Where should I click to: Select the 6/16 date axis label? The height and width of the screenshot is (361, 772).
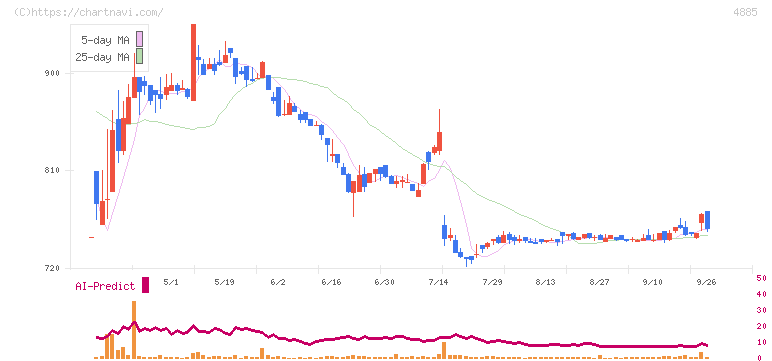click(x=331, y=282)
